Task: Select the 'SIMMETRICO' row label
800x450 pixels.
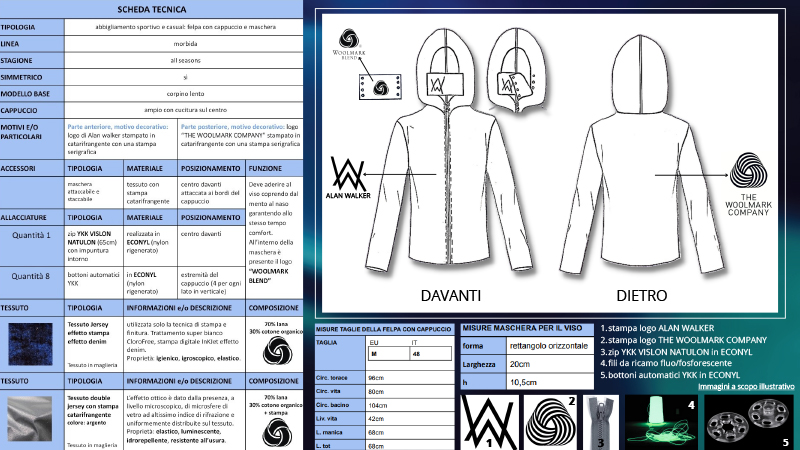Action: [x=21, y=78]
